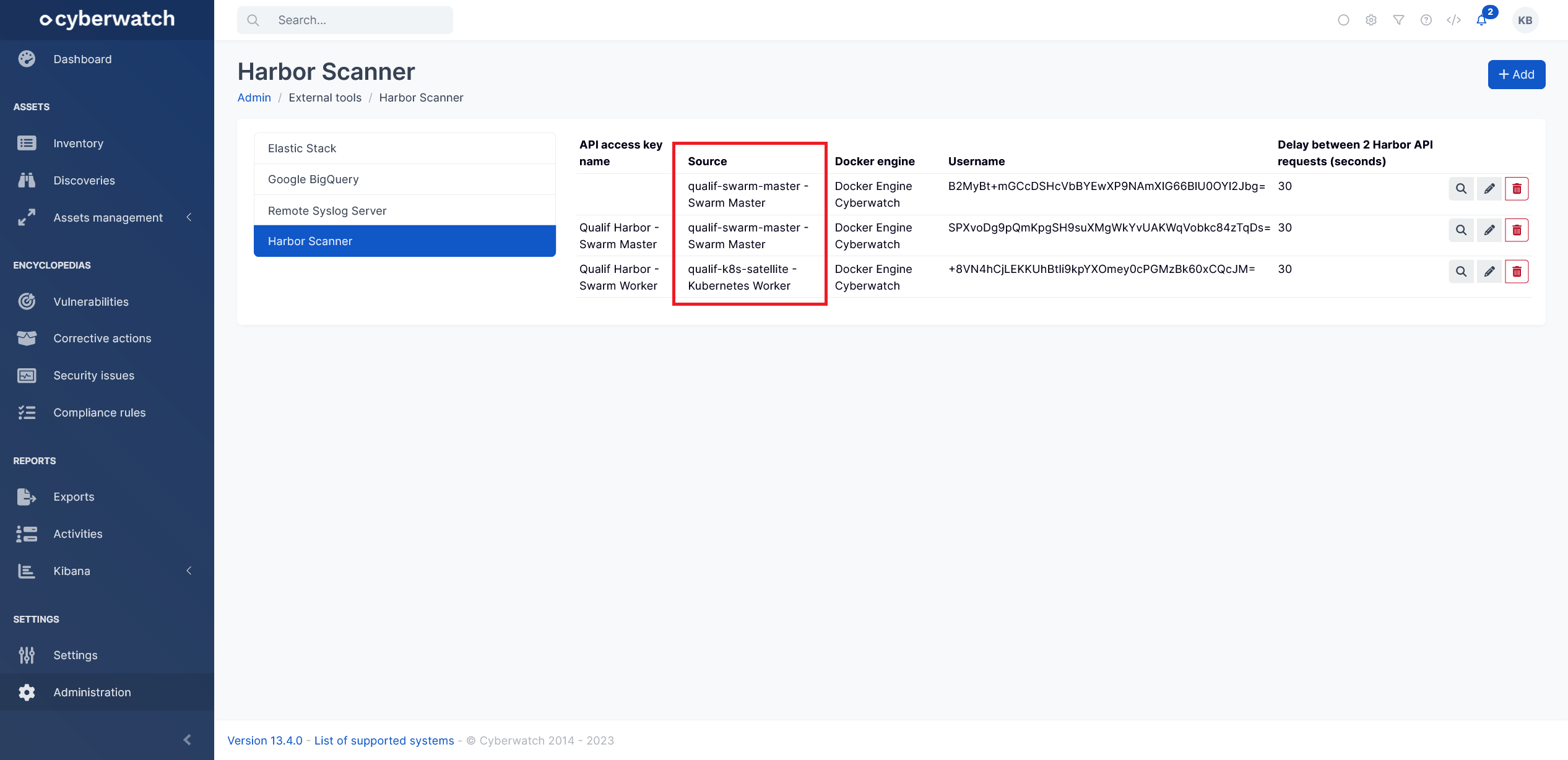This screenshot has height=760, width=1568.
Task: Go to Exports reports
Action: click(x=74, y=497)
